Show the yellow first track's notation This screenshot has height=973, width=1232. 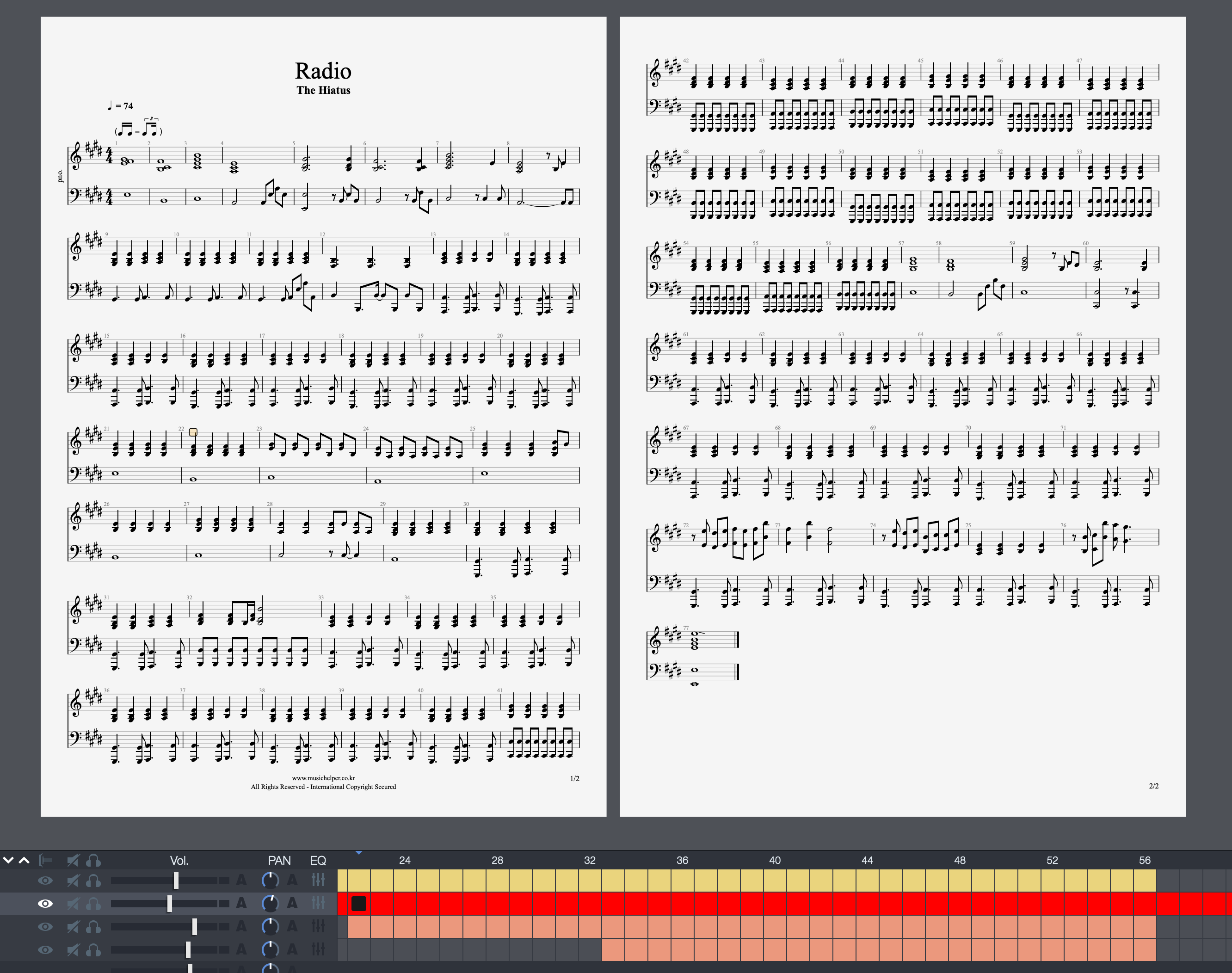tap(45, 881)
